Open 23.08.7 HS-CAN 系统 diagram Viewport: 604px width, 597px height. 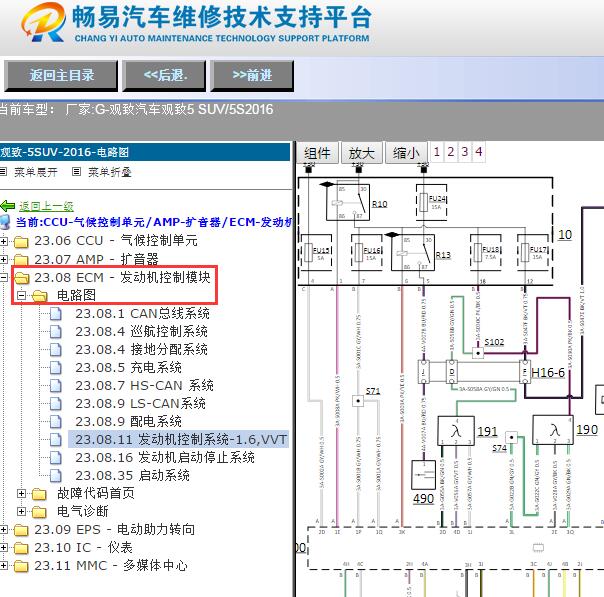(x=144, y=386)
